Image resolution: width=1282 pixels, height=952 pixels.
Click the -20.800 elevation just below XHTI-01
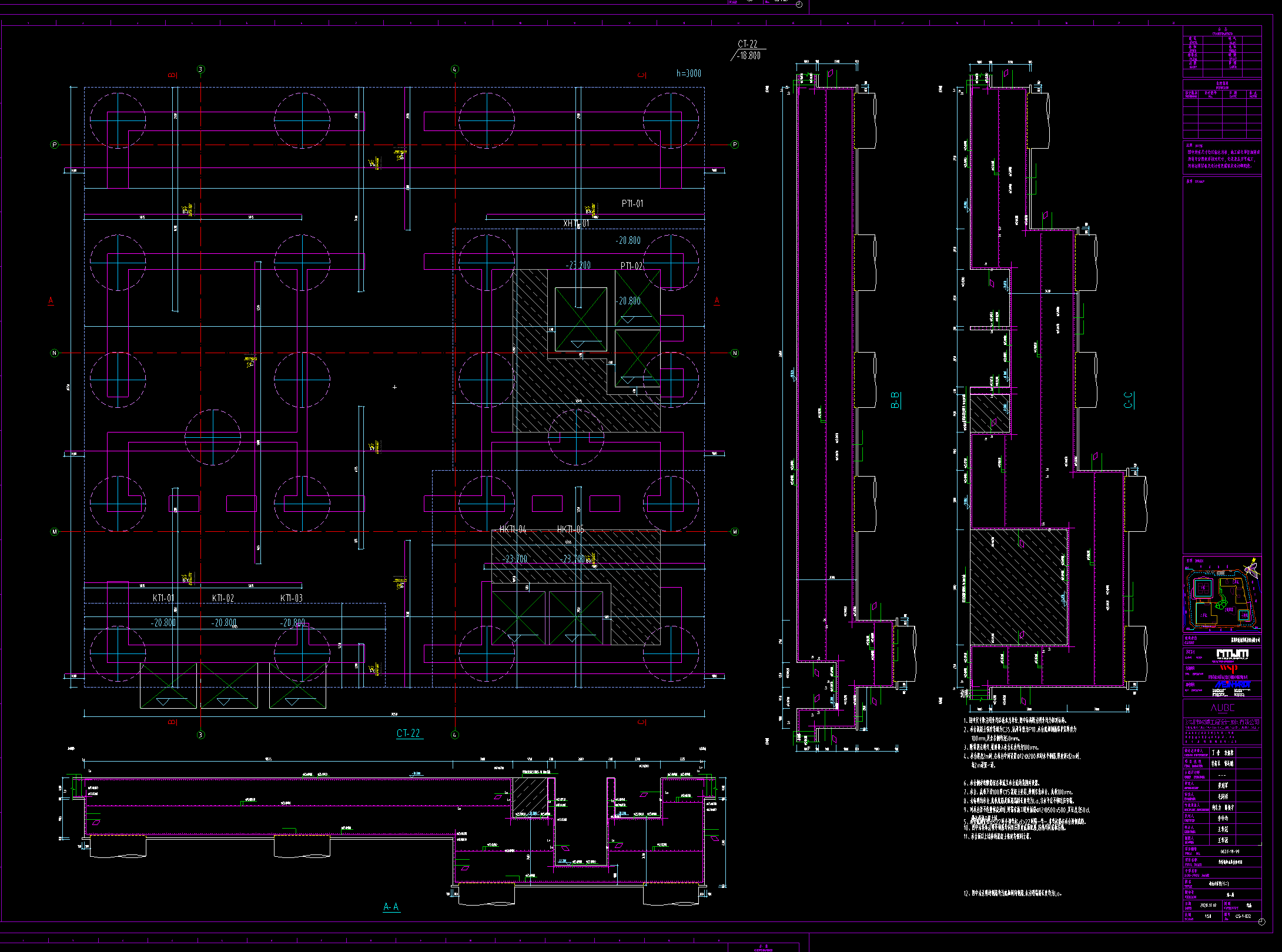tap(628, 241)
